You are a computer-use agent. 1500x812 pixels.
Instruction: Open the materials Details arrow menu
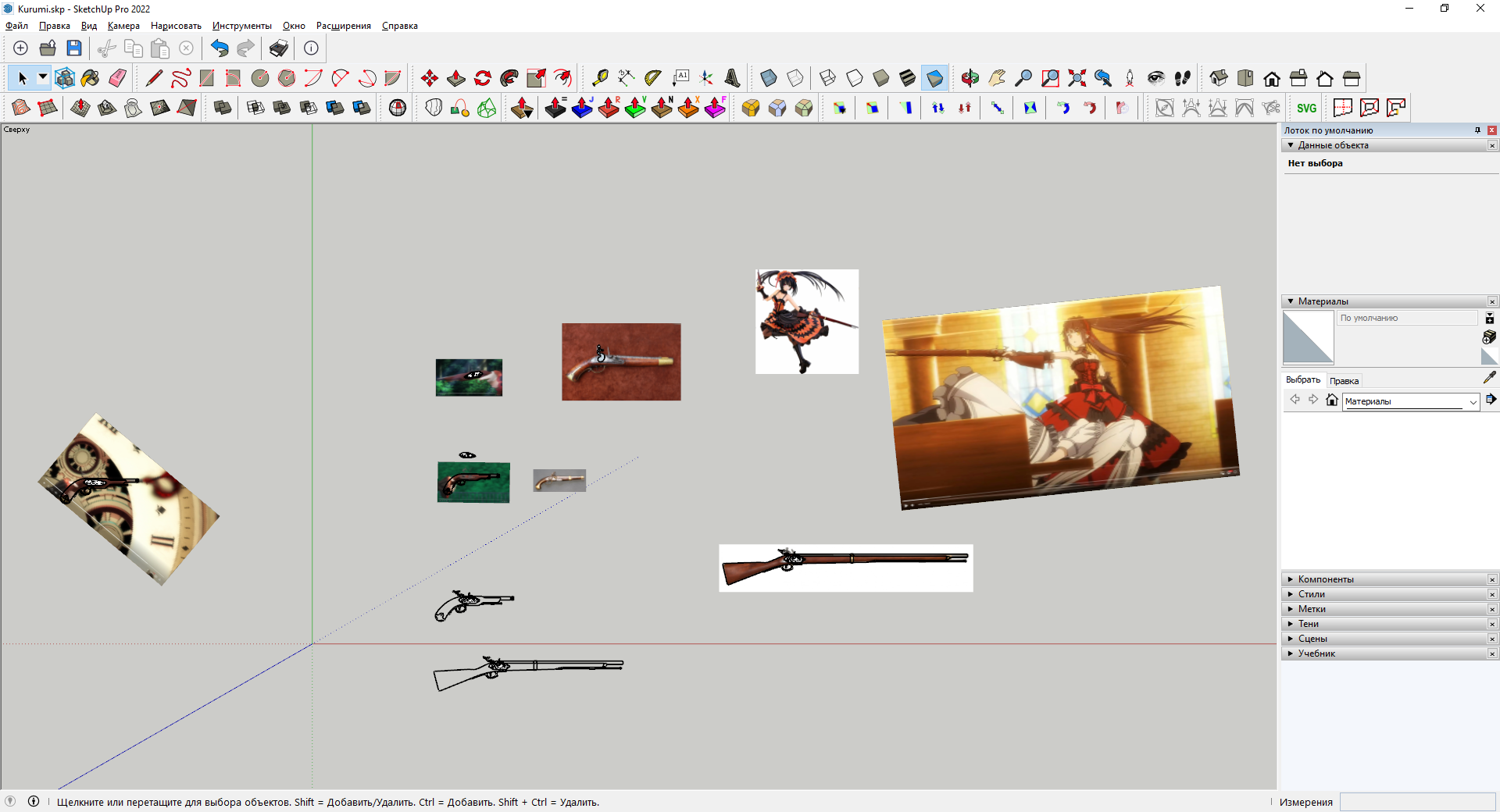tap(1491, 400)
